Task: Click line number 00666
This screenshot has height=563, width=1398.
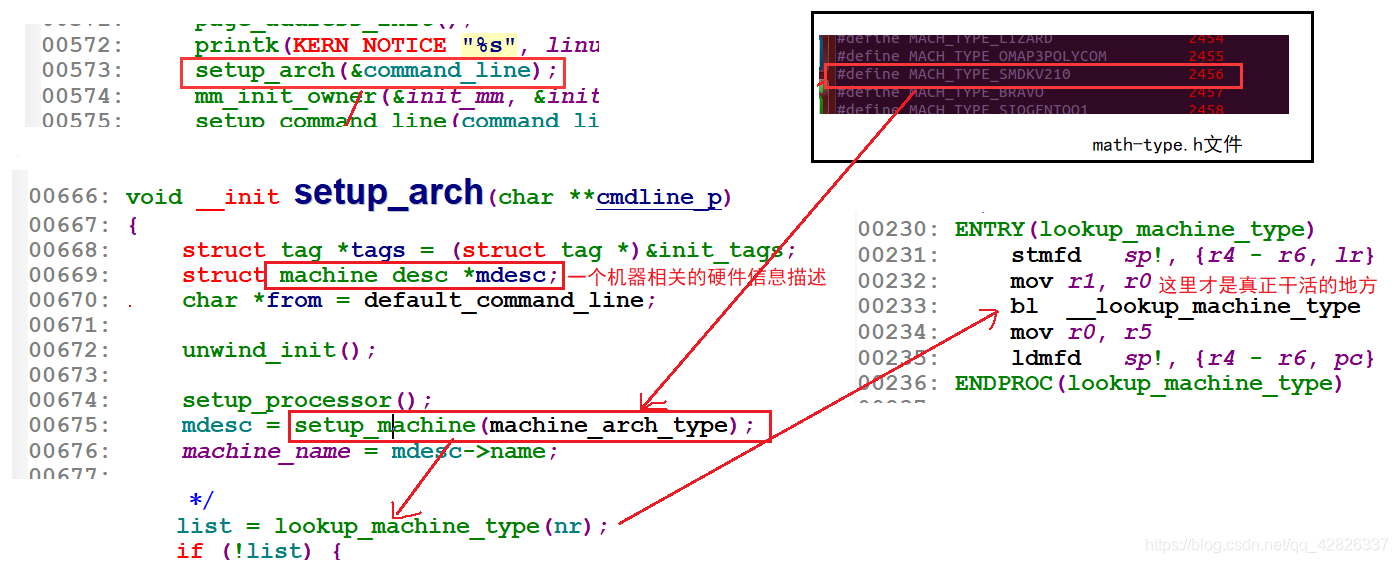Action: click(x=70, y=197)
